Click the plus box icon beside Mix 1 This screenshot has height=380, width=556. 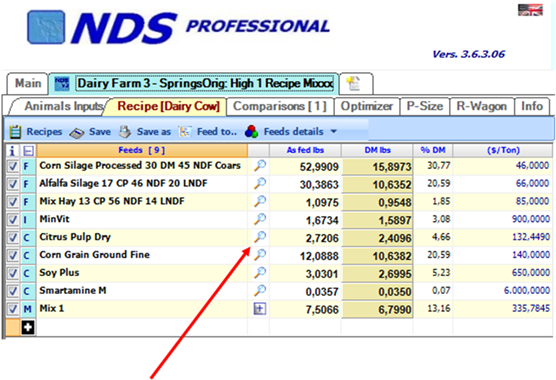pos(260,308)
